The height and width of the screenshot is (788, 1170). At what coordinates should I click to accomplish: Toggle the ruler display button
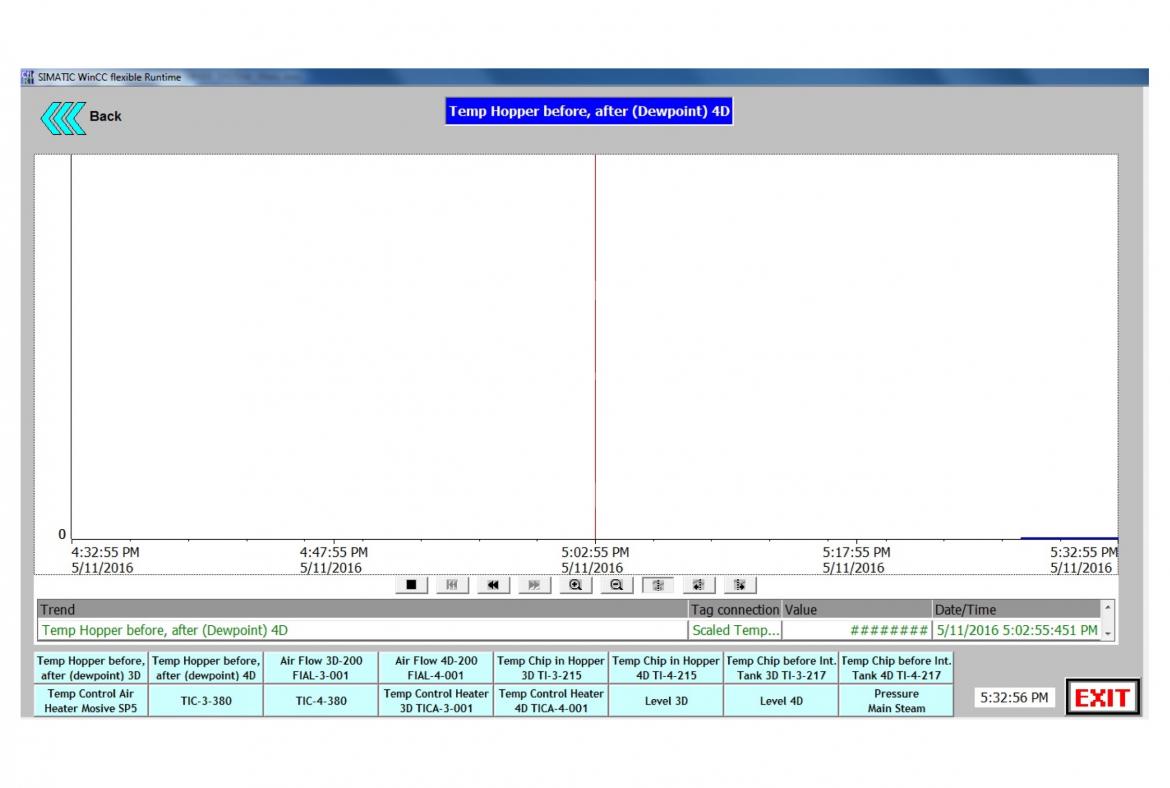[657, 585]
